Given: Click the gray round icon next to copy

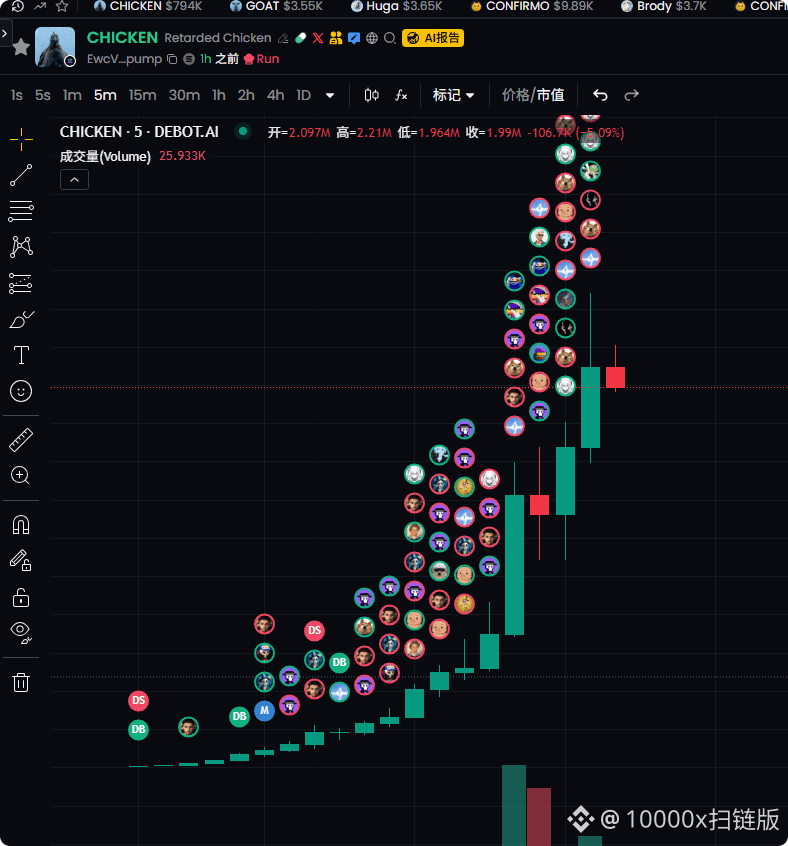Looking at the screenshot, I should click(189, 59).
